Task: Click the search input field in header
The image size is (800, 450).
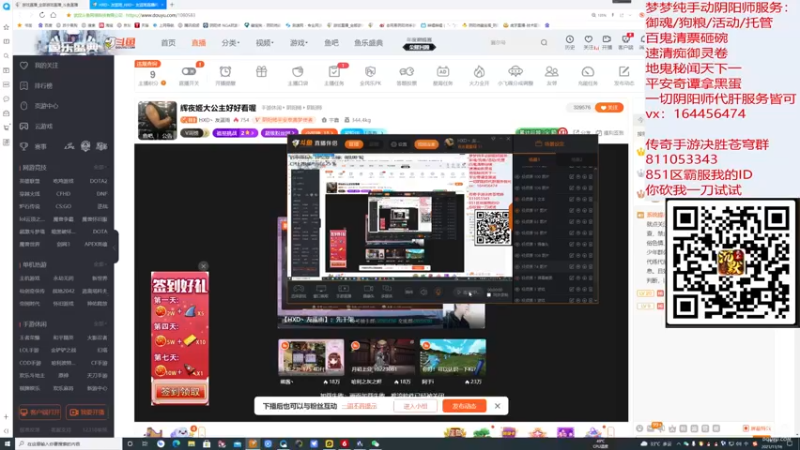Action: [x=512, y=43]
